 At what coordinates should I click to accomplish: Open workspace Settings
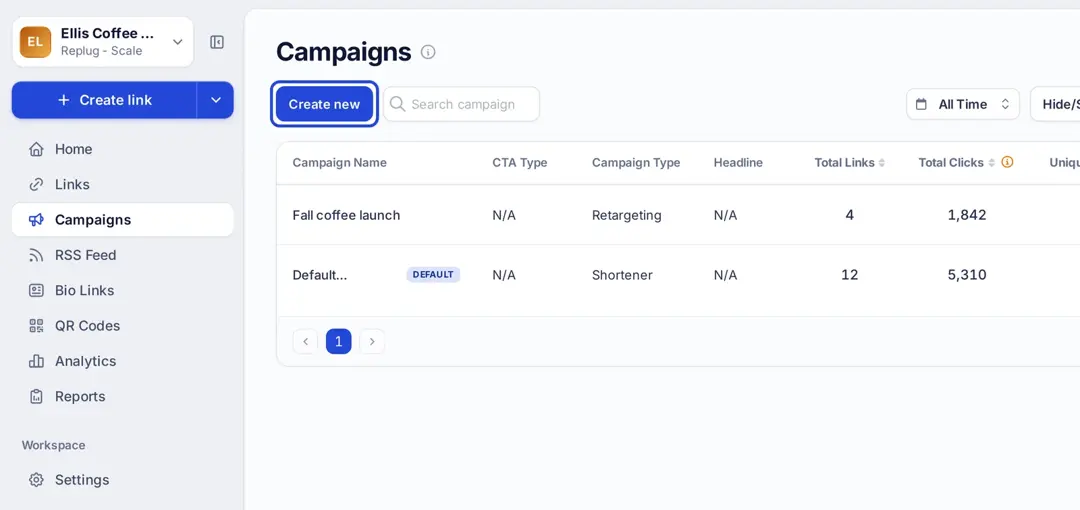tap(123, 480)
